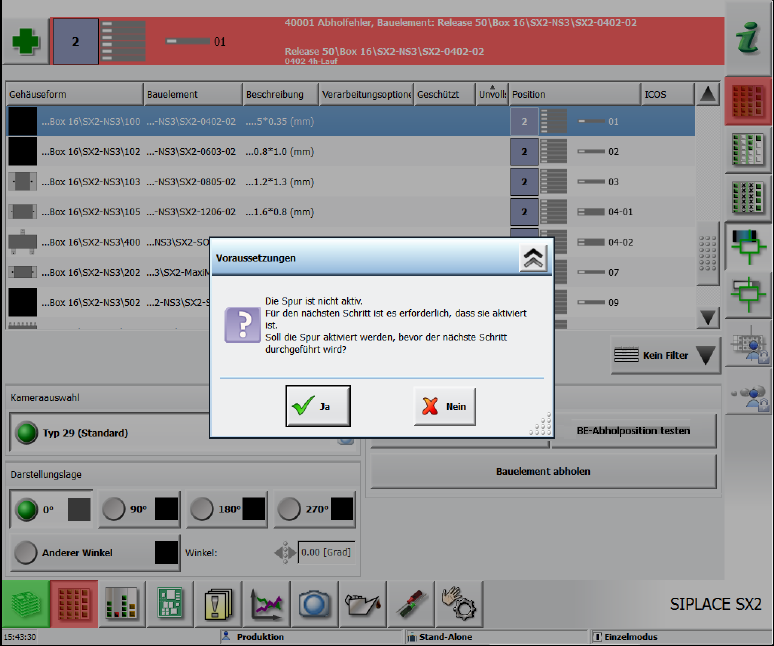Click the table scroll up arrow
Screen dimensions: 774x646
click(x=708, y=94)
